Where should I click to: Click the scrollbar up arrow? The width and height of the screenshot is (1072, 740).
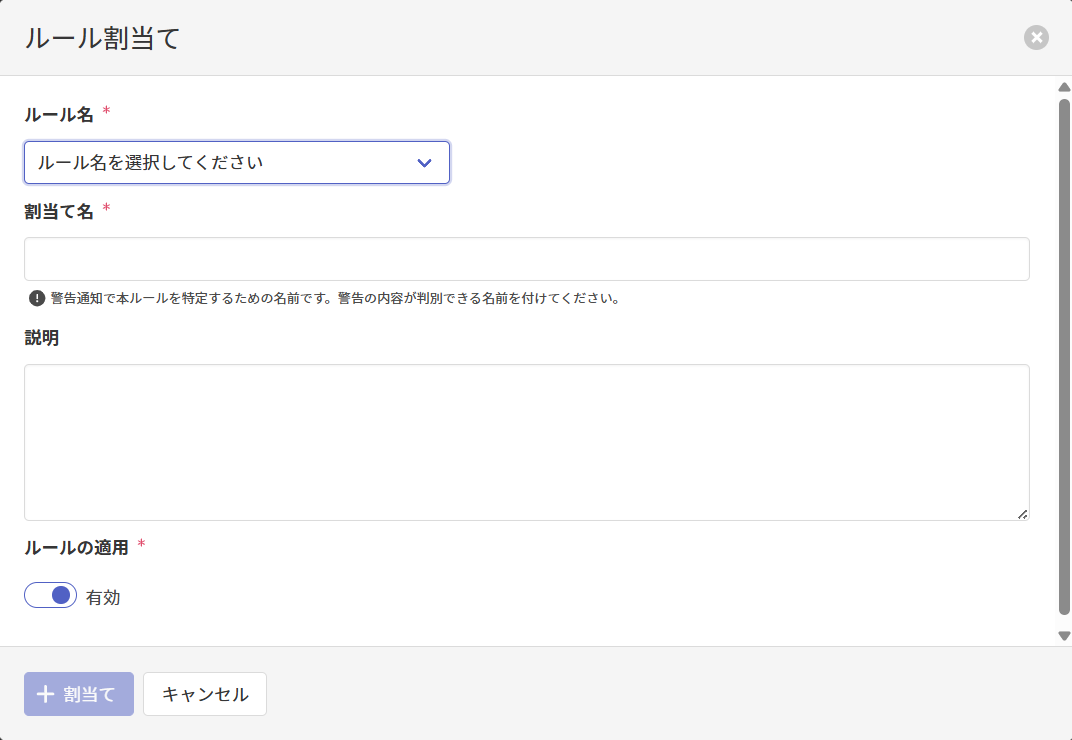pos(1064,87)
